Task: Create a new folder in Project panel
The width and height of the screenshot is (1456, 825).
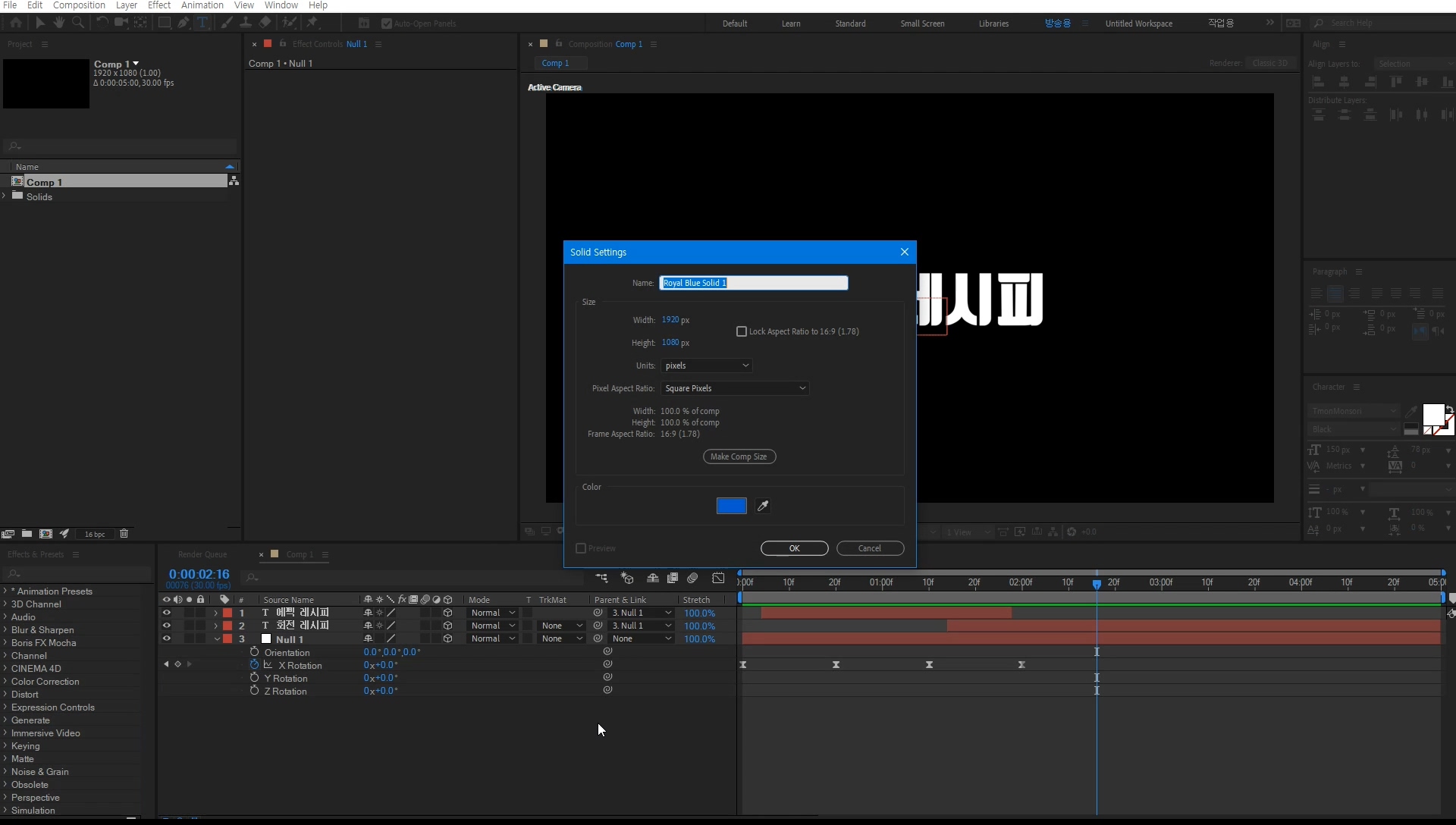Action: [27, 534]
